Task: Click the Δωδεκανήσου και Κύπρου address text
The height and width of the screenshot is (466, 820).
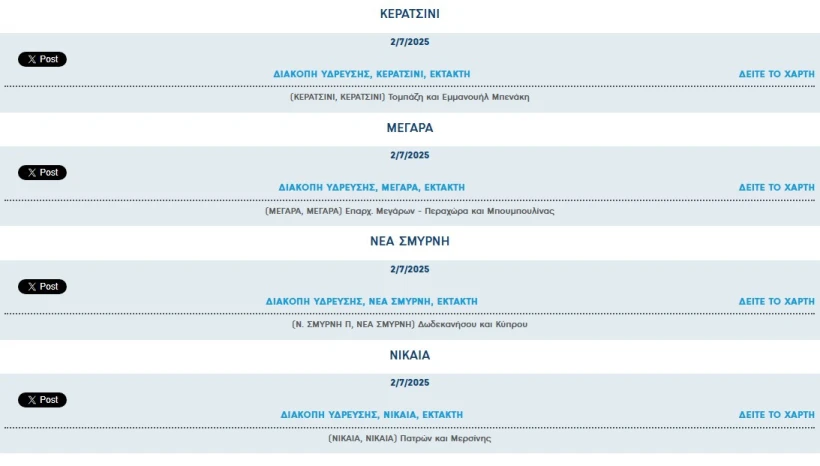Action: click(x=473, y=325)
